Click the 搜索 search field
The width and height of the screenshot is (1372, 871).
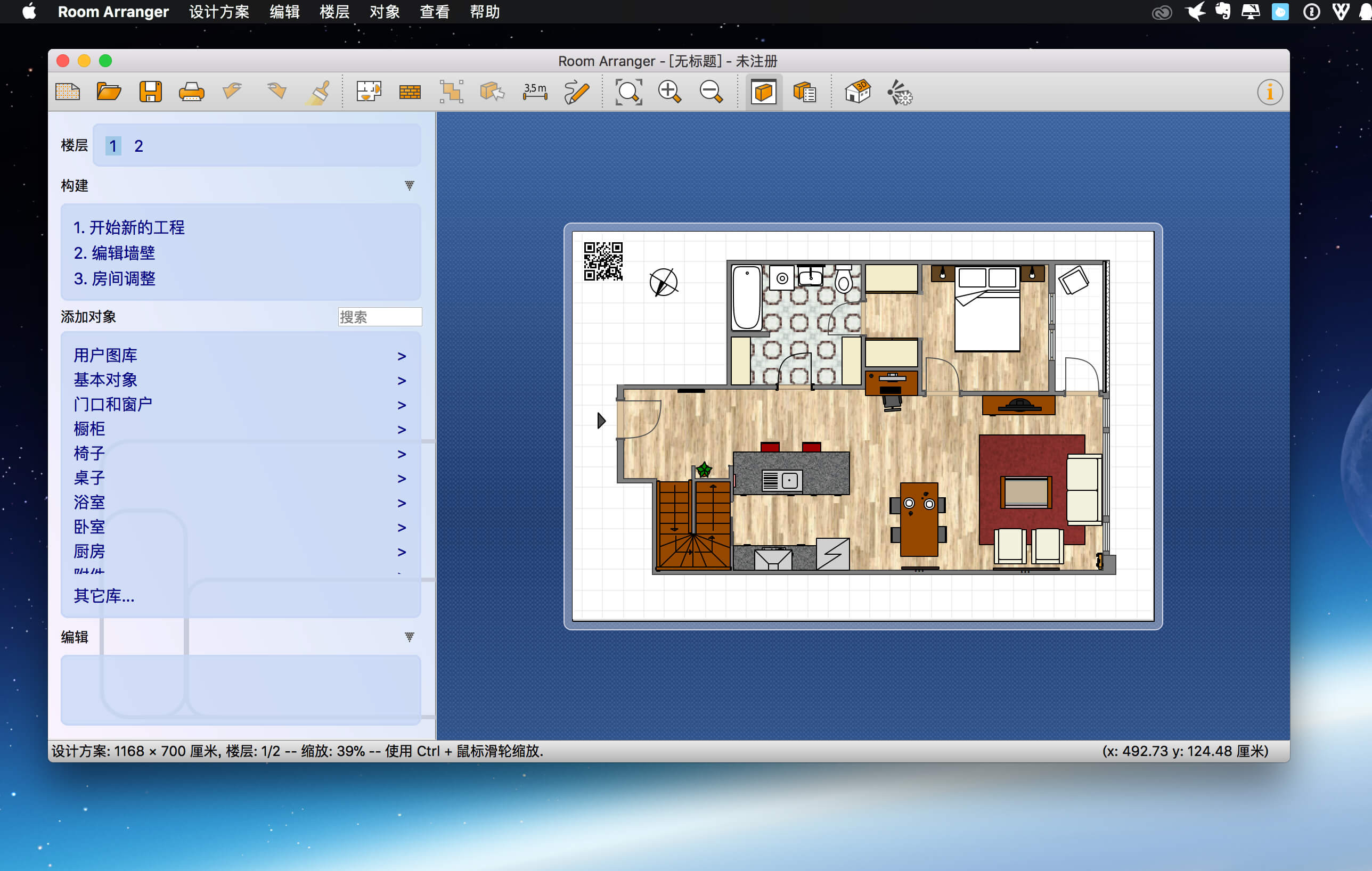[379, 317]
